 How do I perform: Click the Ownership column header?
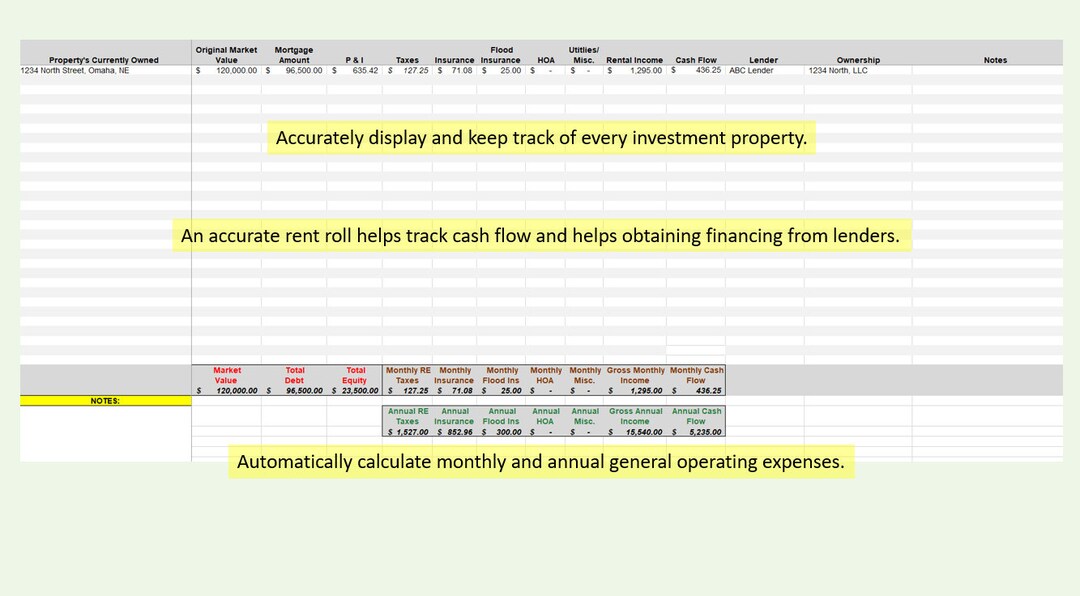point(858,60)
